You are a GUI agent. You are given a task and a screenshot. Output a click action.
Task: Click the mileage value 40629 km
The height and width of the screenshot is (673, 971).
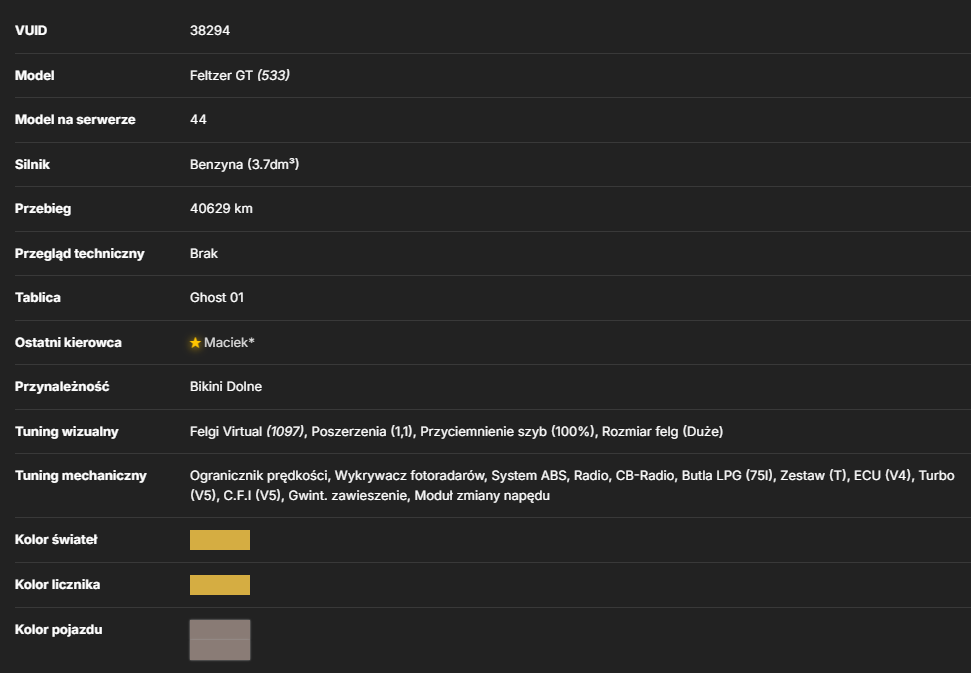point(221,209)
